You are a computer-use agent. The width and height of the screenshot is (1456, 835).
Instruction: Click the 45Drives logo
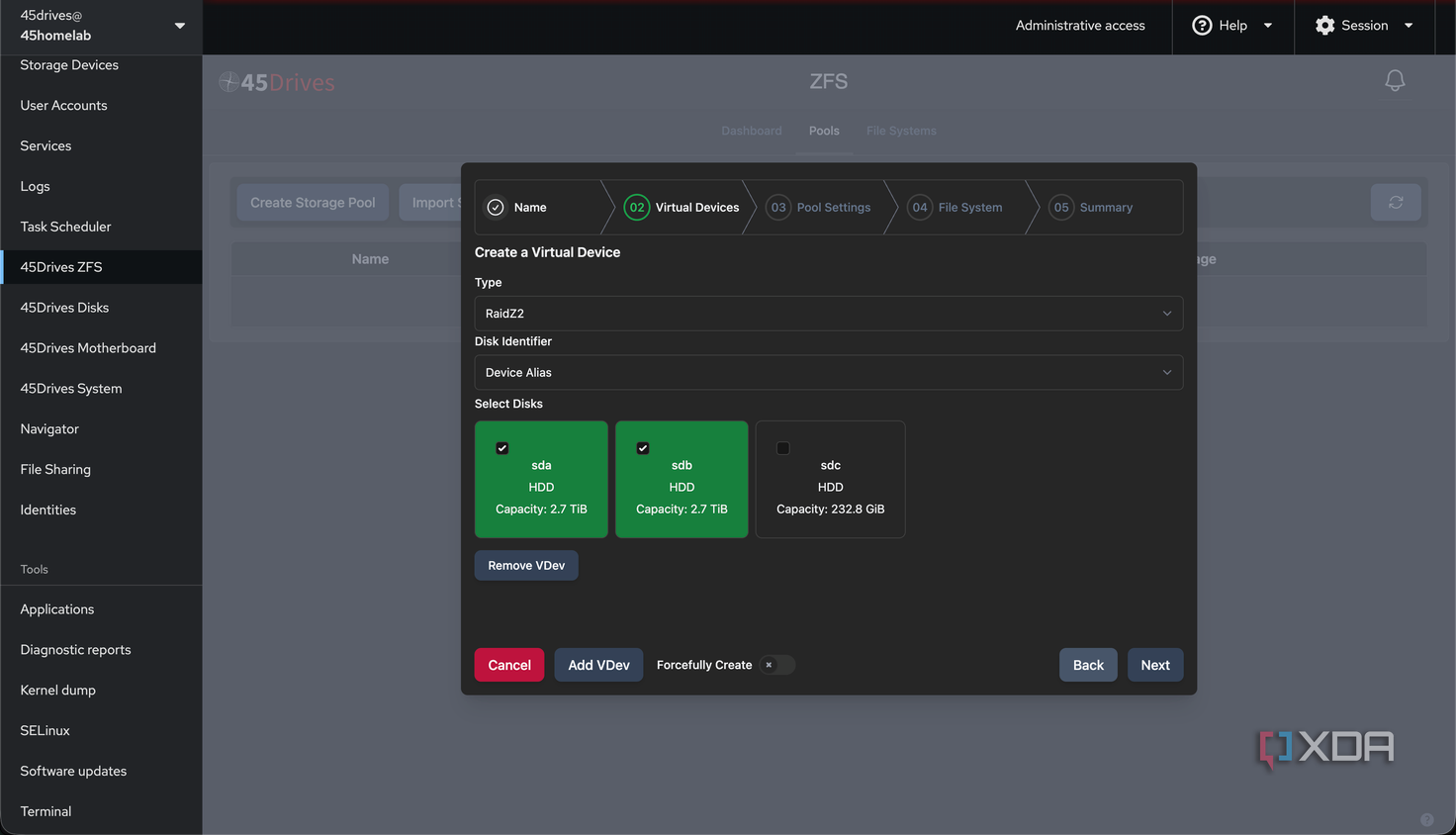coord(277,82)
